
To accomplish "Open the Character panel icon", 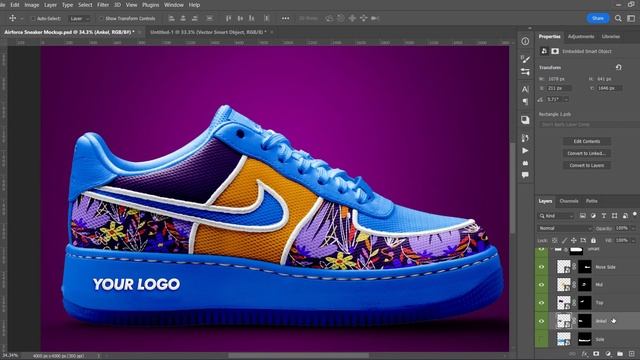I will [525, 89].
